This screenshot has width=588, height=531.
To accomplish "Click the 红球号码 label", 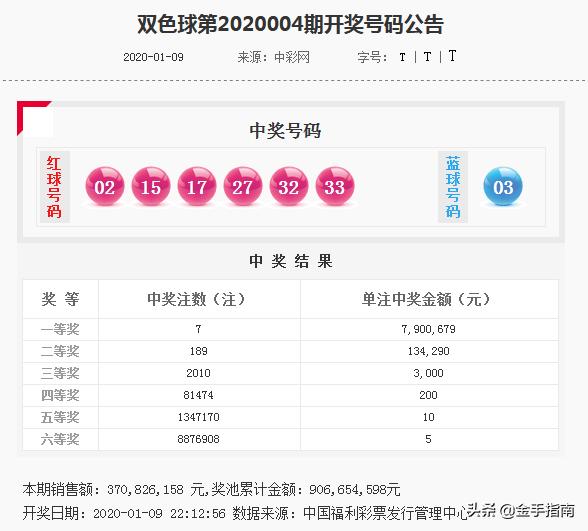I will point(54,187).
